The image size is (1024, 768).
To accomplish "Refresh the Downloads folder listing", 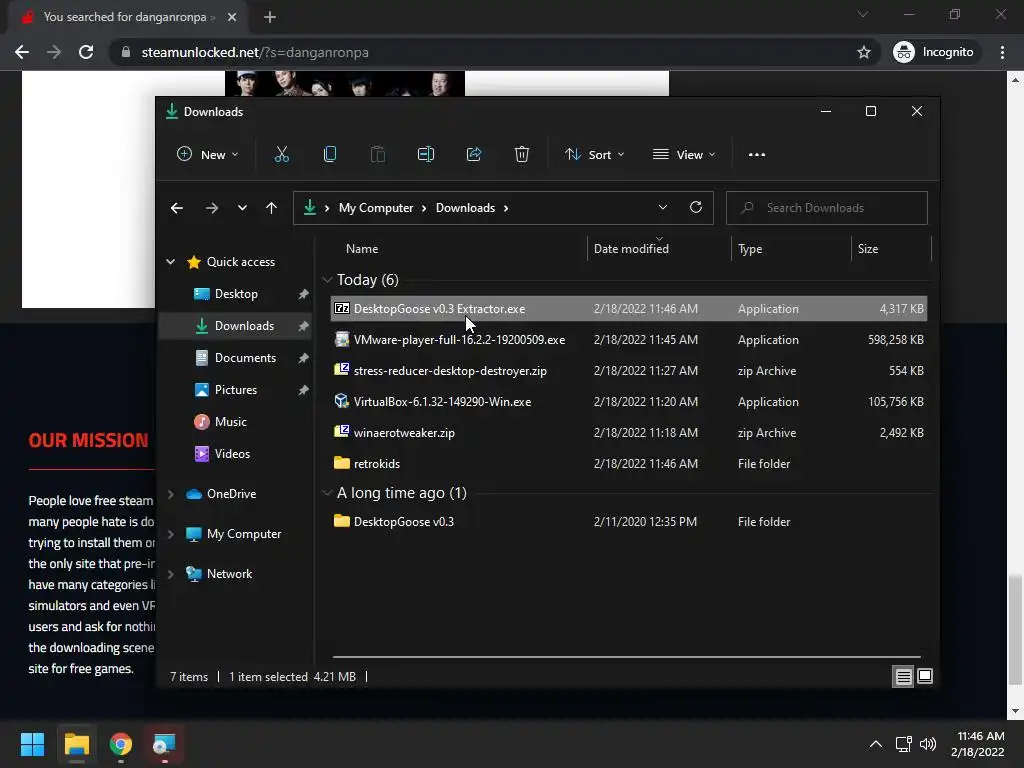I will (x=696, y=208).
